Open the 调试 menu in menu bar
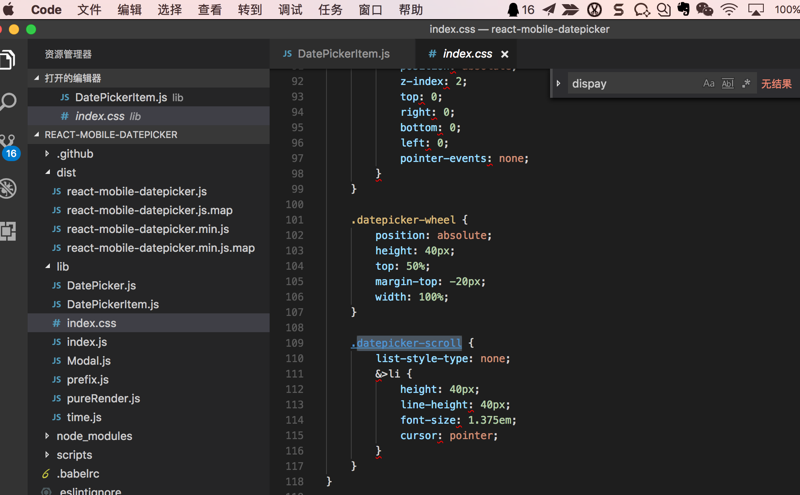800x495 pixels. [290, 9]
